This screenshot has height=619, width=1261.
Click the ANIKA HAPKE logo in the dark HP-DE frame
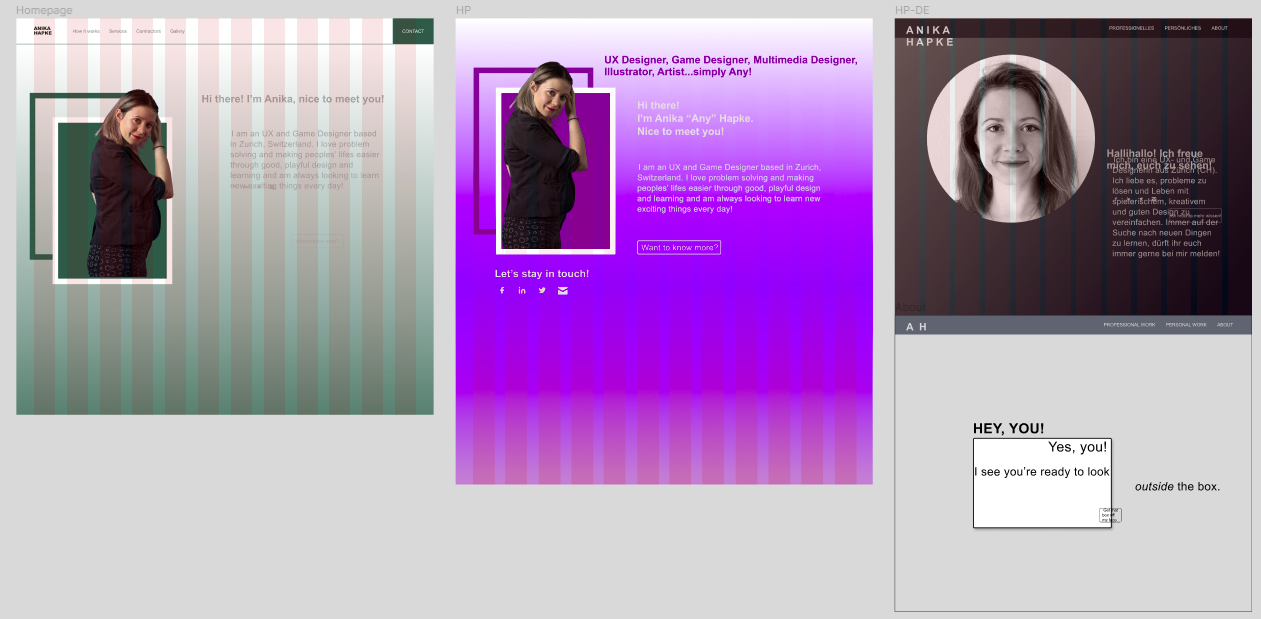click(x=929, y=36)
